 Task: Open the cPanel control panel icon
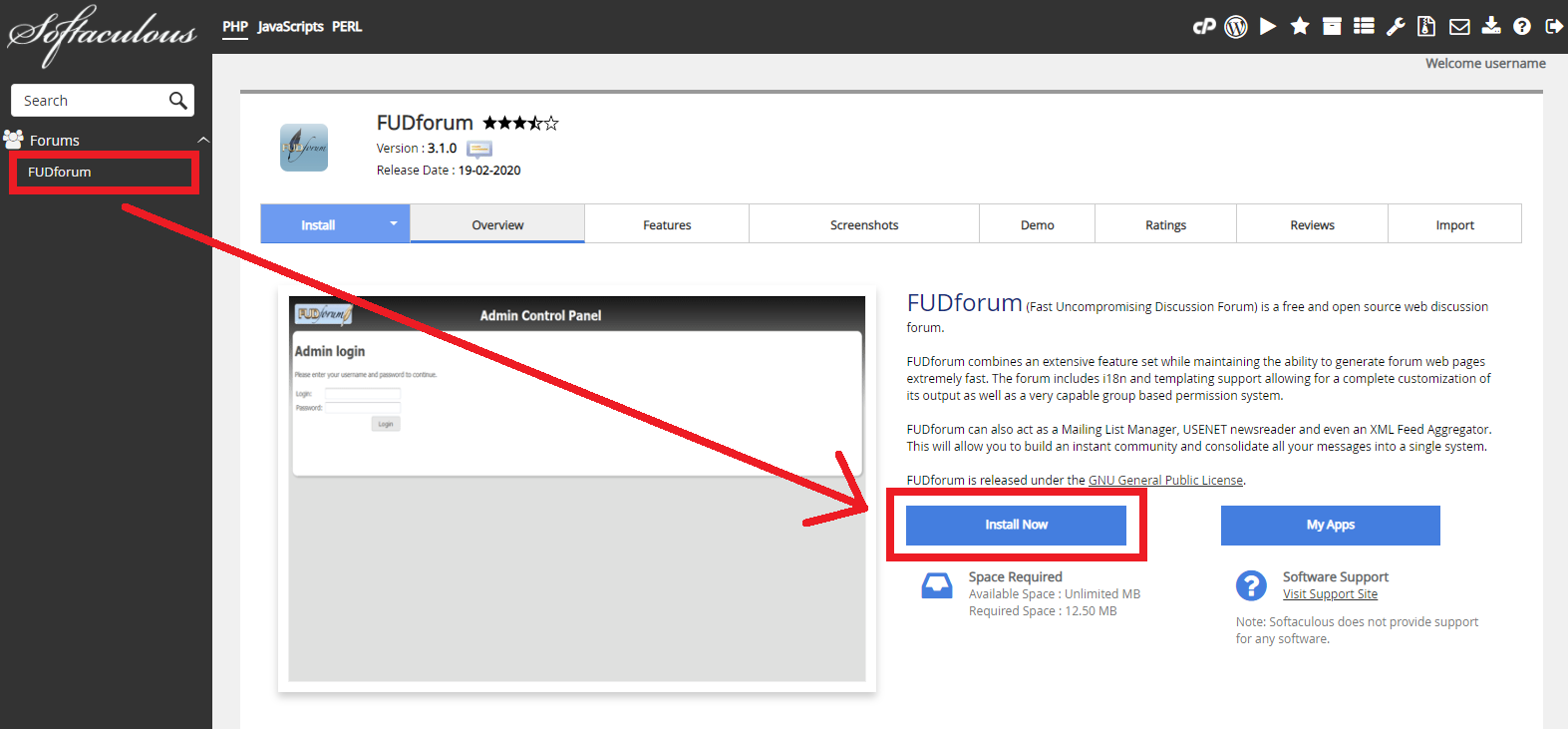[x=1204, y=26]
